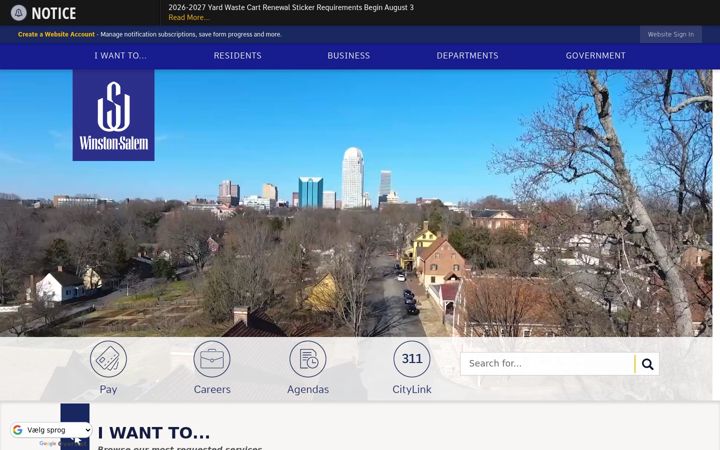
Task: Click the Winston-Salem logo
Action: (113, 115)
